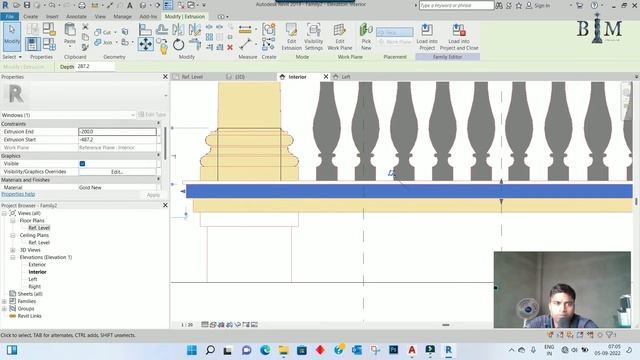The image size is (640, 360).
Task: Open Microsoft Edge from the taskbar
Action: 265,350
